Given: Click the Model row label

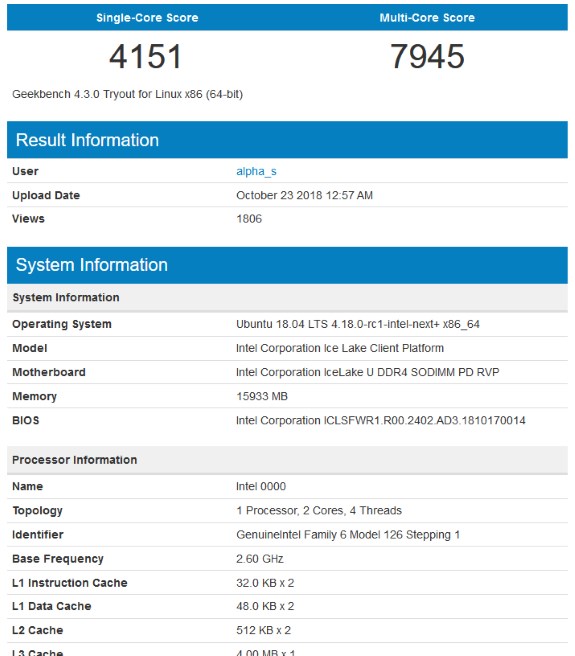Looking at the screenshot, I should tap(30, 348).
